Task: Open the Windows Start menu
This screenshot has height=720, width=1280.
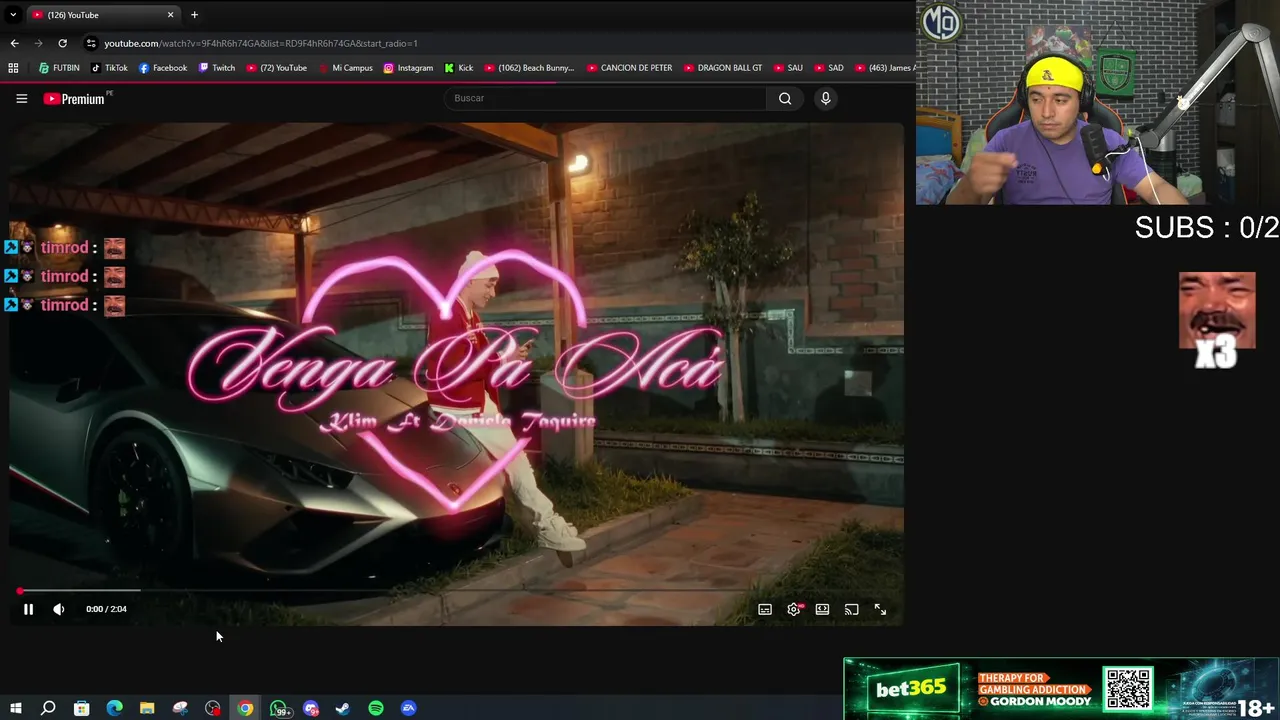Action: click(x=15, y=708)
